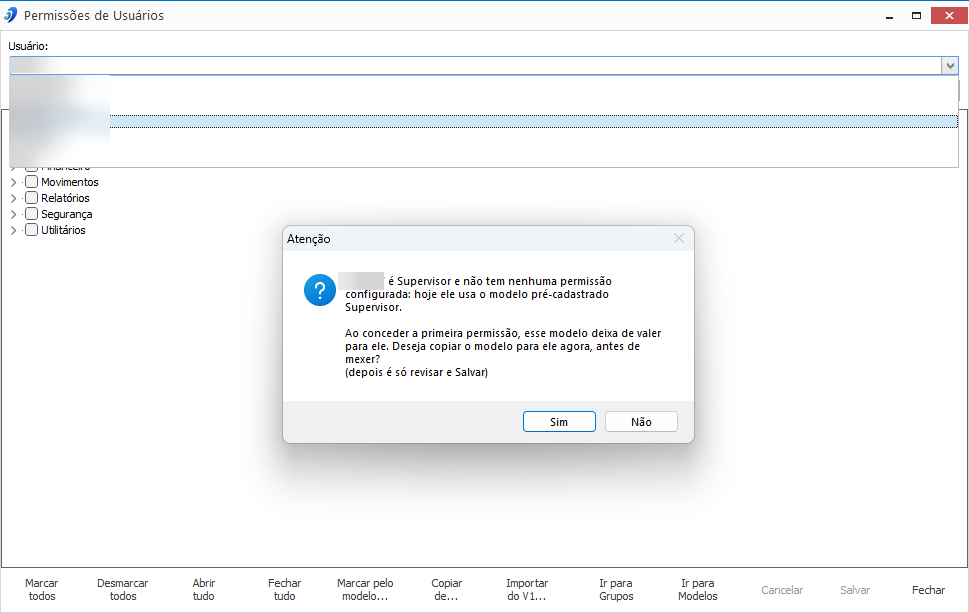Viewport: 969px width, 613px height.
Task: Expand the Movimentos tree node
Action: coord(14,182)
